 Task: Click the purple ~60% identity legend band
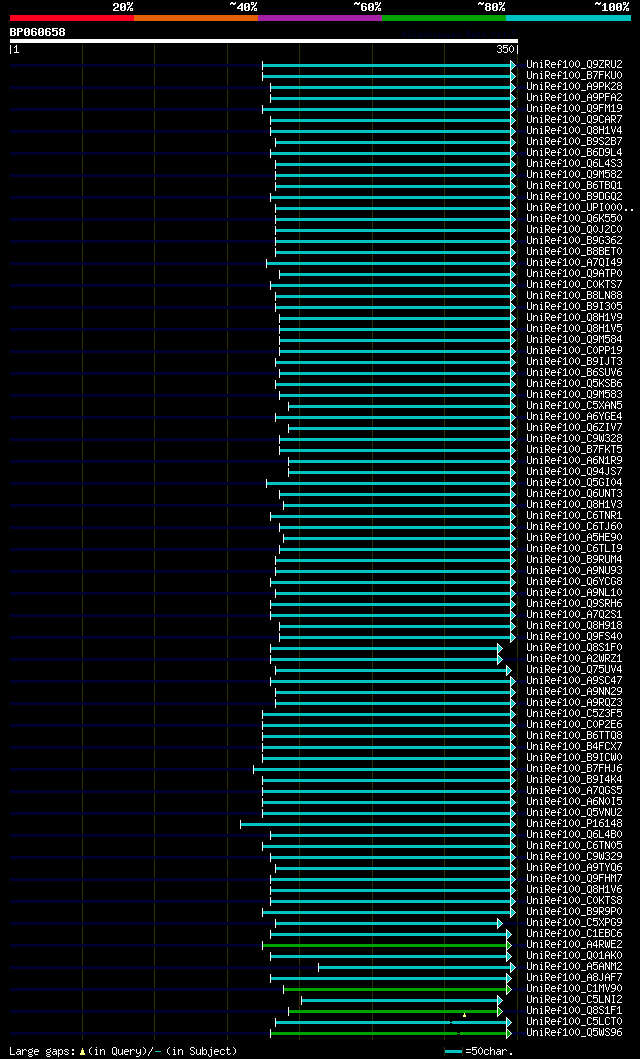tap(320, 18)
